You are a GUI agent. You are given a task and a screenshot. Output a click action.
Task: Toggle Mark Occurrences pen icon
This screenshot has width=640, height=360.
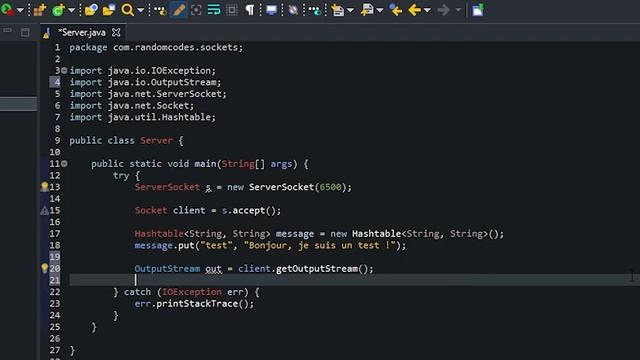tap(178, 9)
